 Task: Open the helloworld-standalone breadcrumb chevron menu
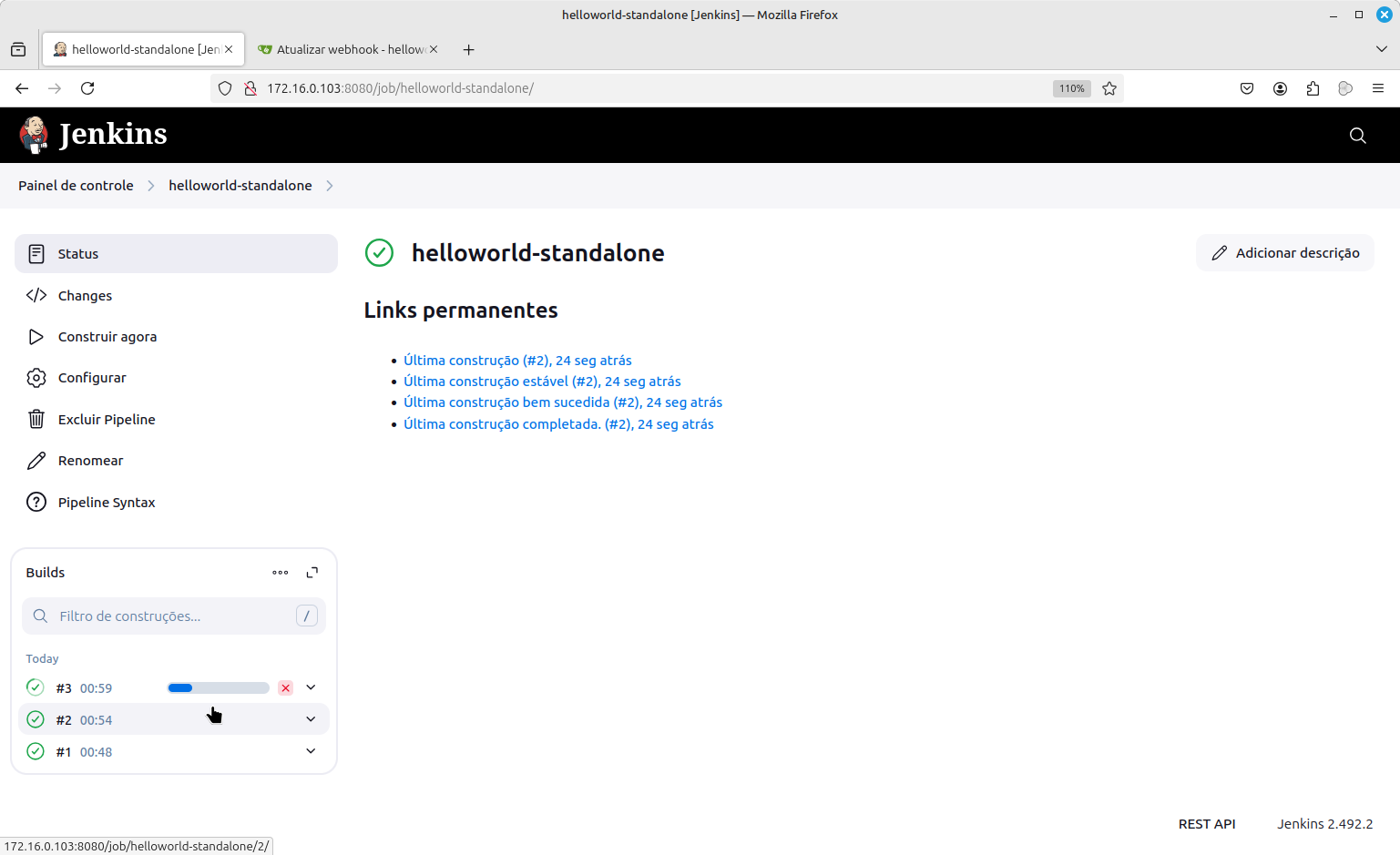(x=330, y=186)
